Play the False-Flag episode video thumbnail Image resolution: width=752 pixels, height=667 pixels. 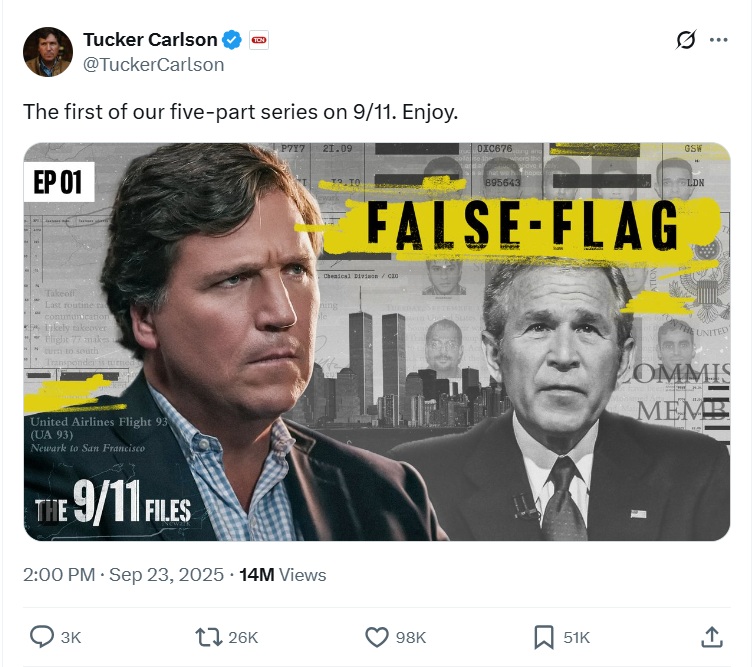pyautogui.click(x=376, y=341)
